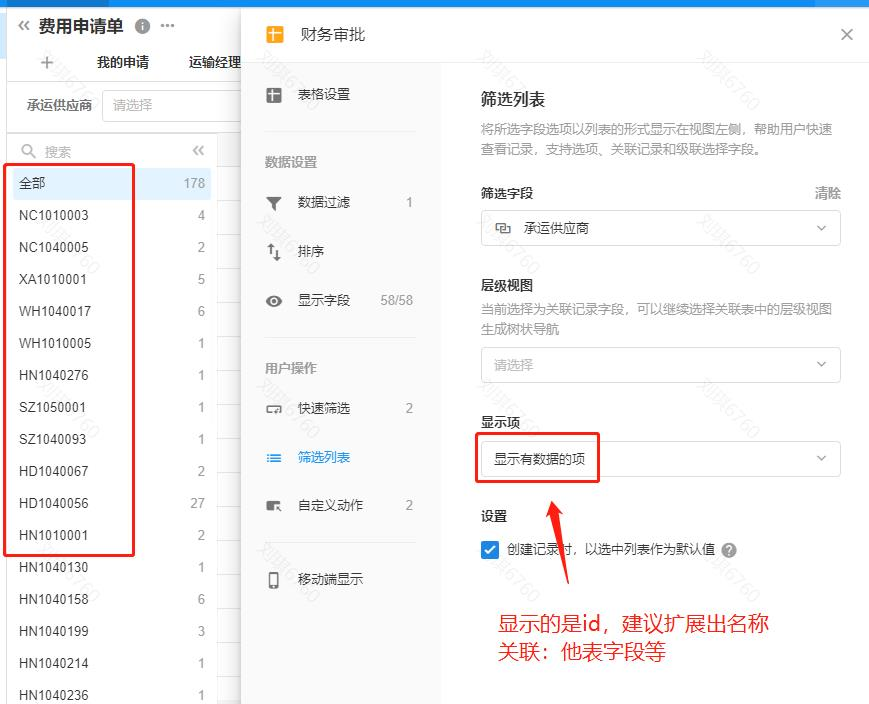This screenshot has height=704, width=869.
Task: Toggle 创建记录时 default value checkbox
Action: pos(490,550)
